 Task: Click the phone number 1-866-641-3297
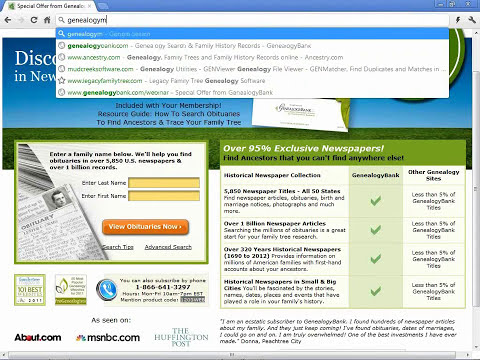tap(163, 287)
